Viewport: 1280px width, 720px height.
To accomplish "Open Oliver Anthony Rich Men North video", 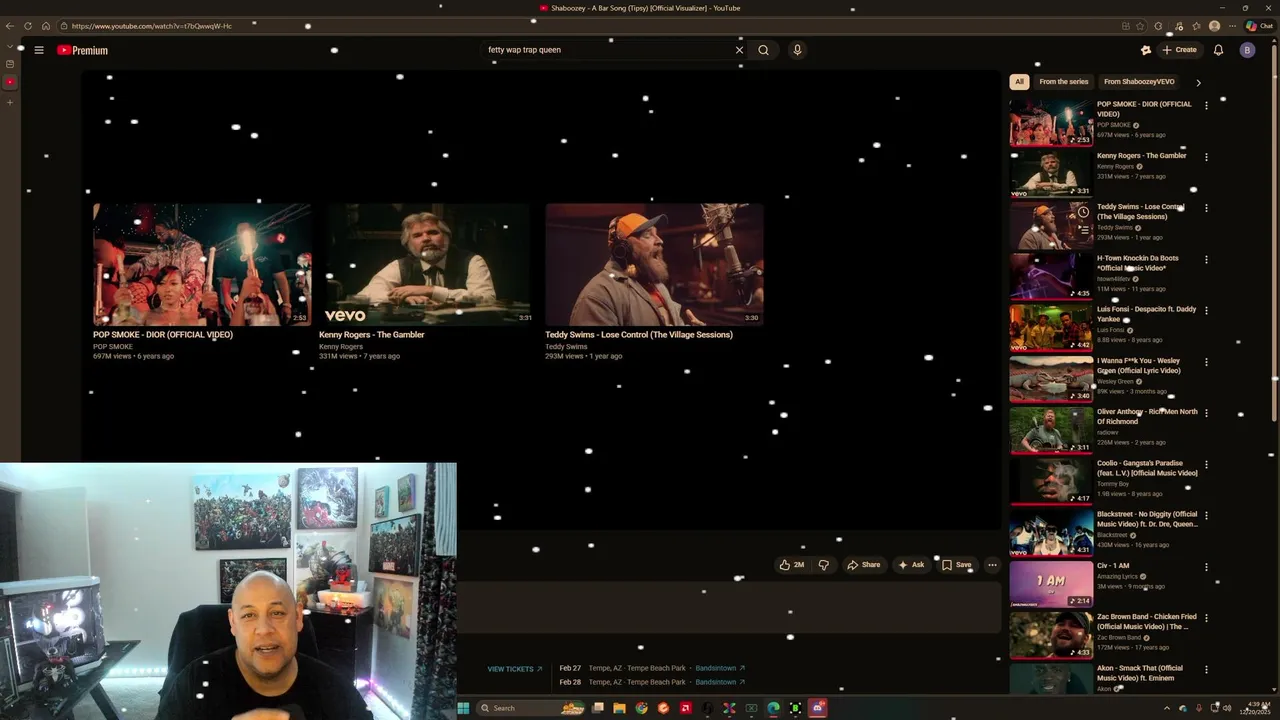I will coord(1051,429).
